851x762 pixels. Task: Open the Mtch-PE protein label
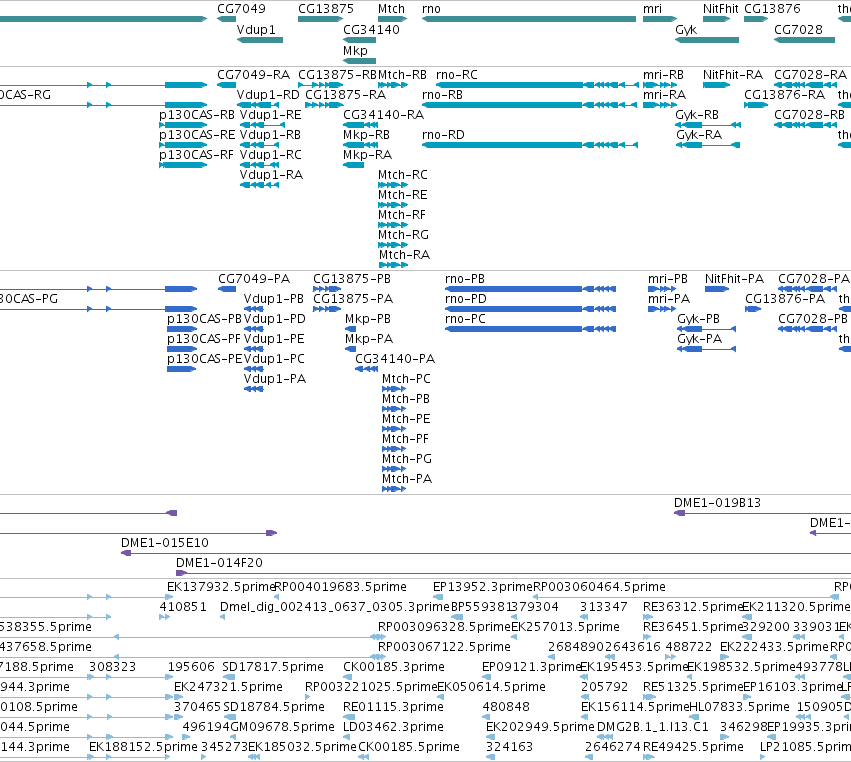tap(406, 418)
